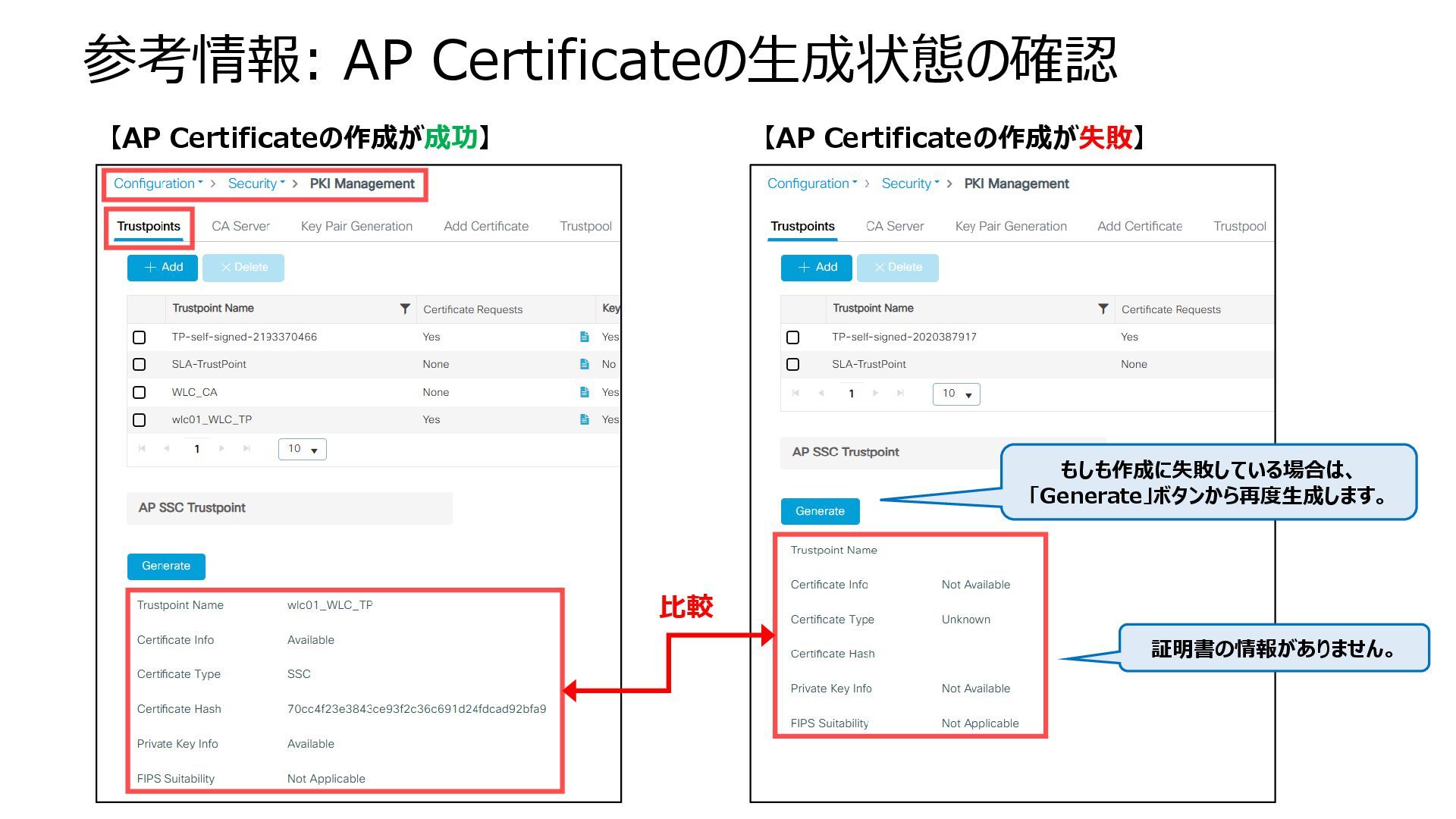The width and height of the screenshot is (1456, 819).
Task: Click document icon in WLC_CA row
Action: click(x=584, y=392)
